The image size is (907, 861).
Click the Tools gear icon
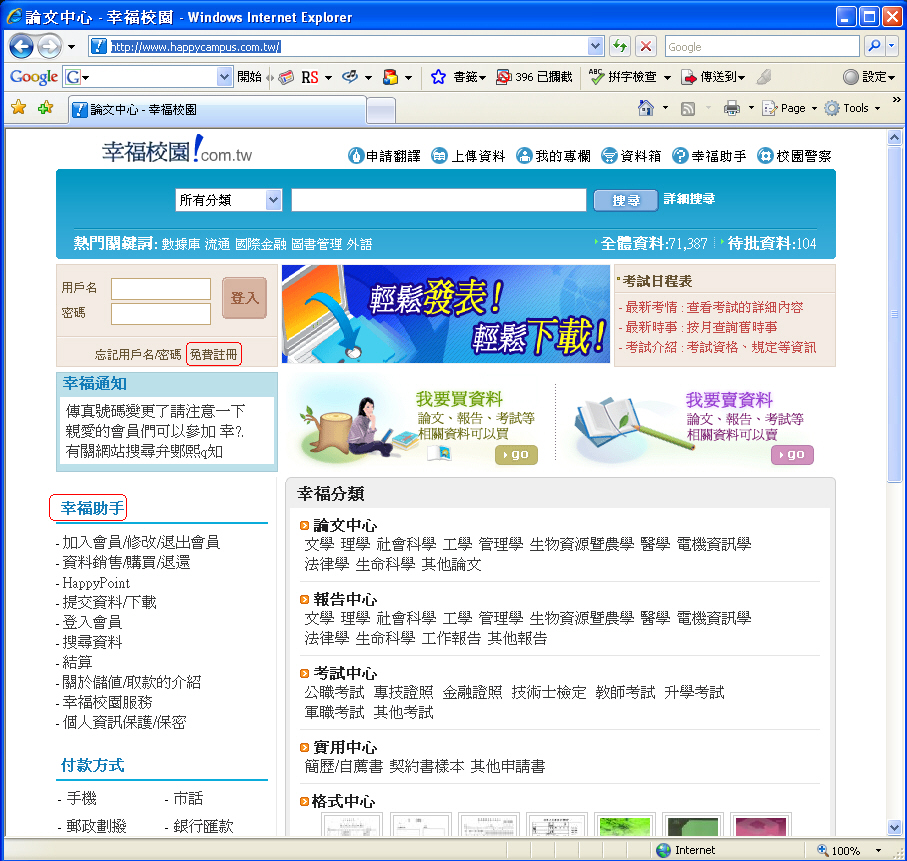click(832, 108)
